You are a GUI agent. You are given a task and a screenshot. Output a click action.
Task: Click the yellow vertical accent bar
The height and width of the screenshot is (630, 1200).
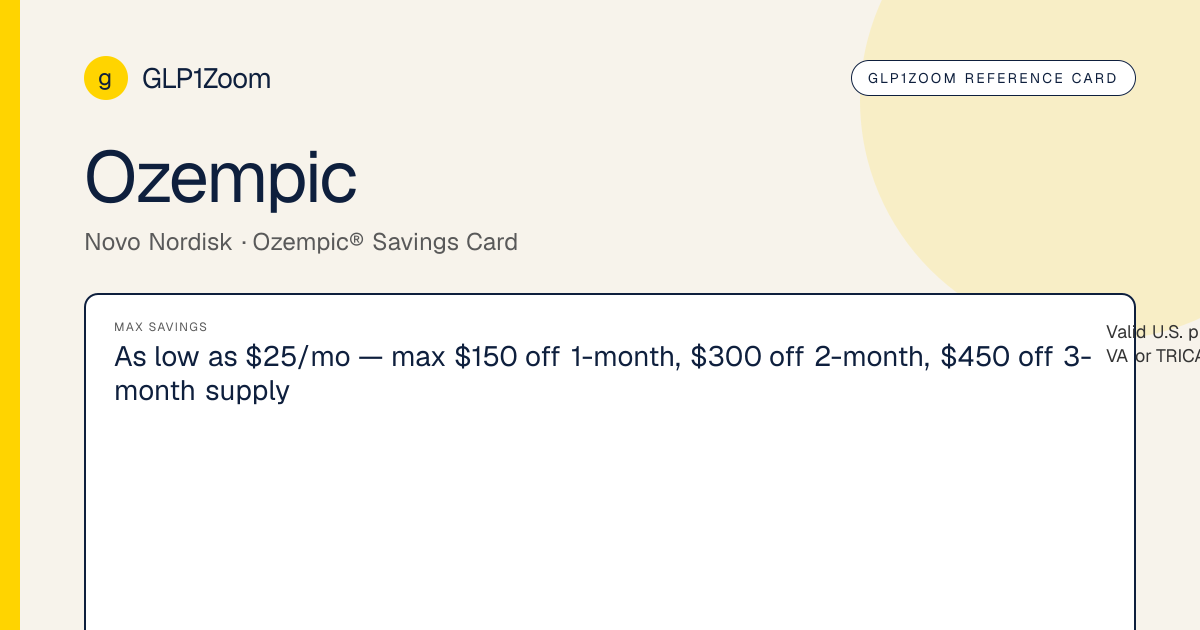10,315
